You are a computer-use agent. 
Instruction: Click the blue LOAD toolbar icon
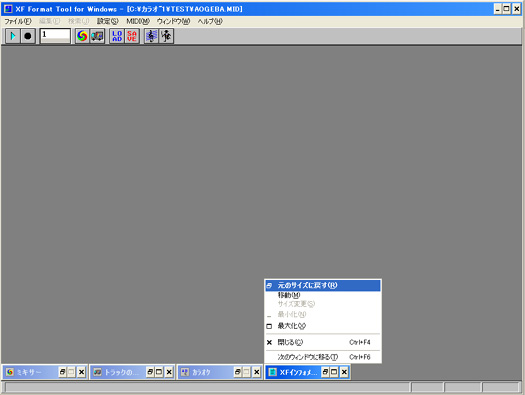tap(117, 36)
